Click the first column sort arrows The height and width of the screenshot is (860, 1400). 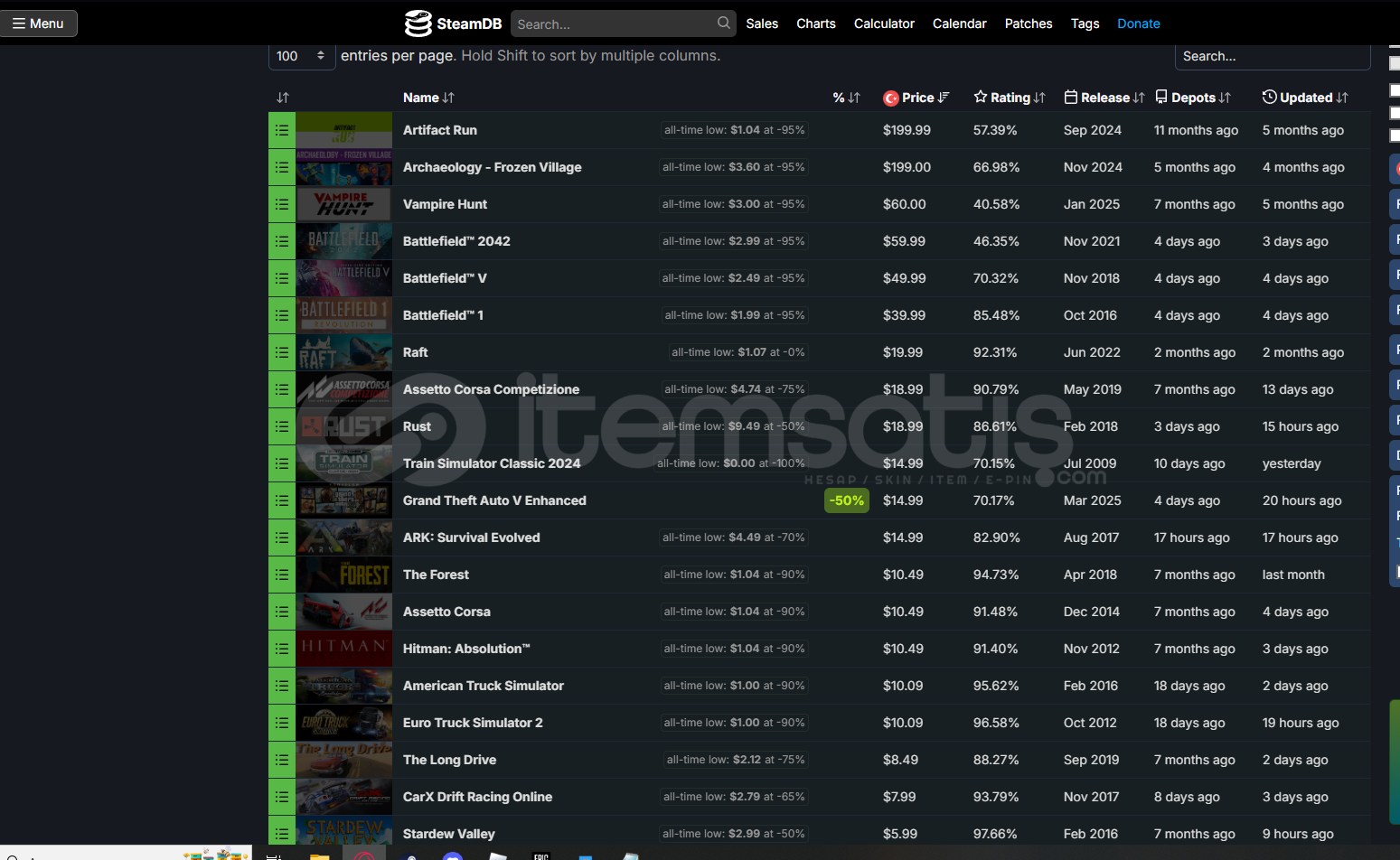click(283, 98)
